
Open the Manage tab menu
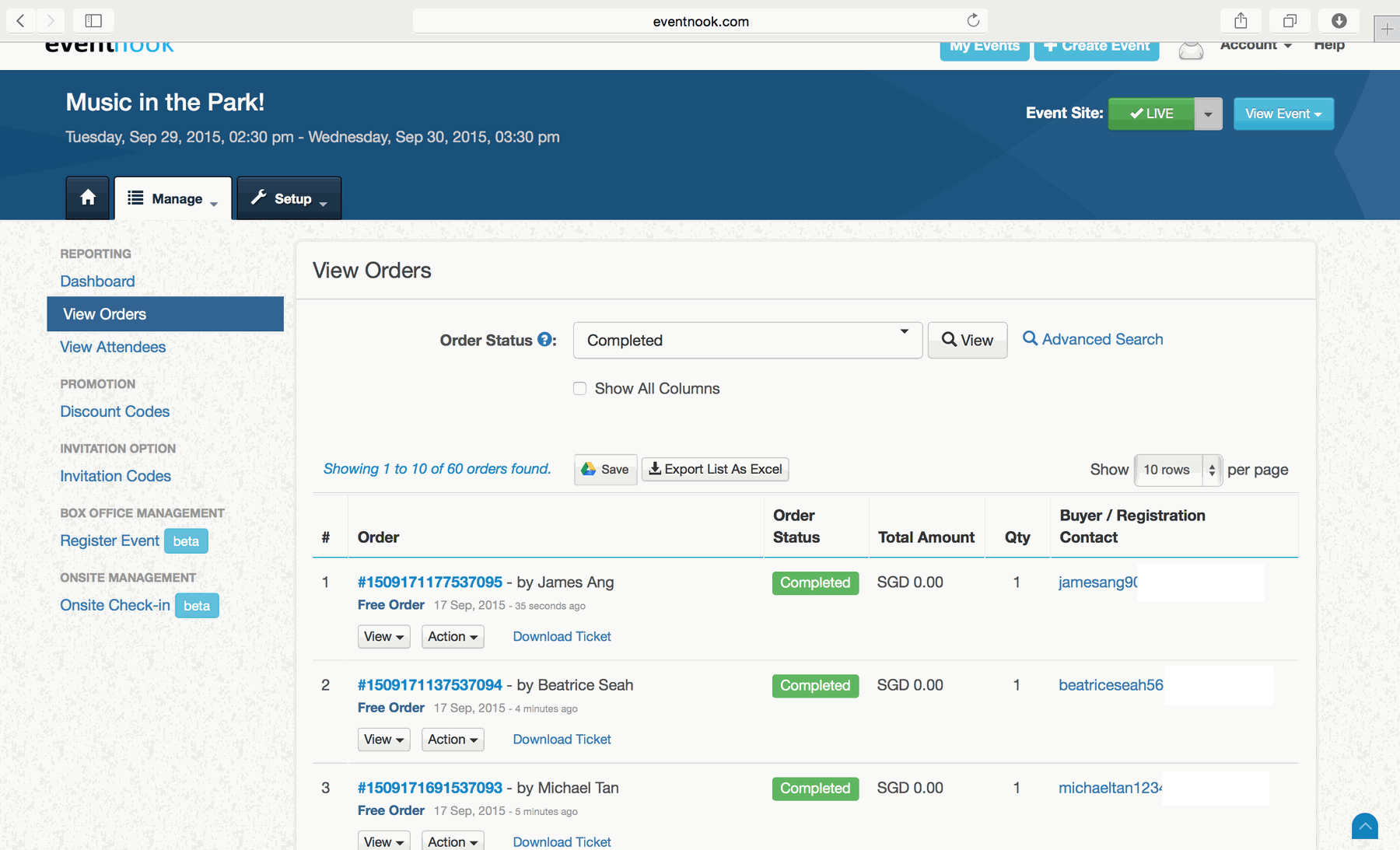pyautogui.click(x=173, y=198)
